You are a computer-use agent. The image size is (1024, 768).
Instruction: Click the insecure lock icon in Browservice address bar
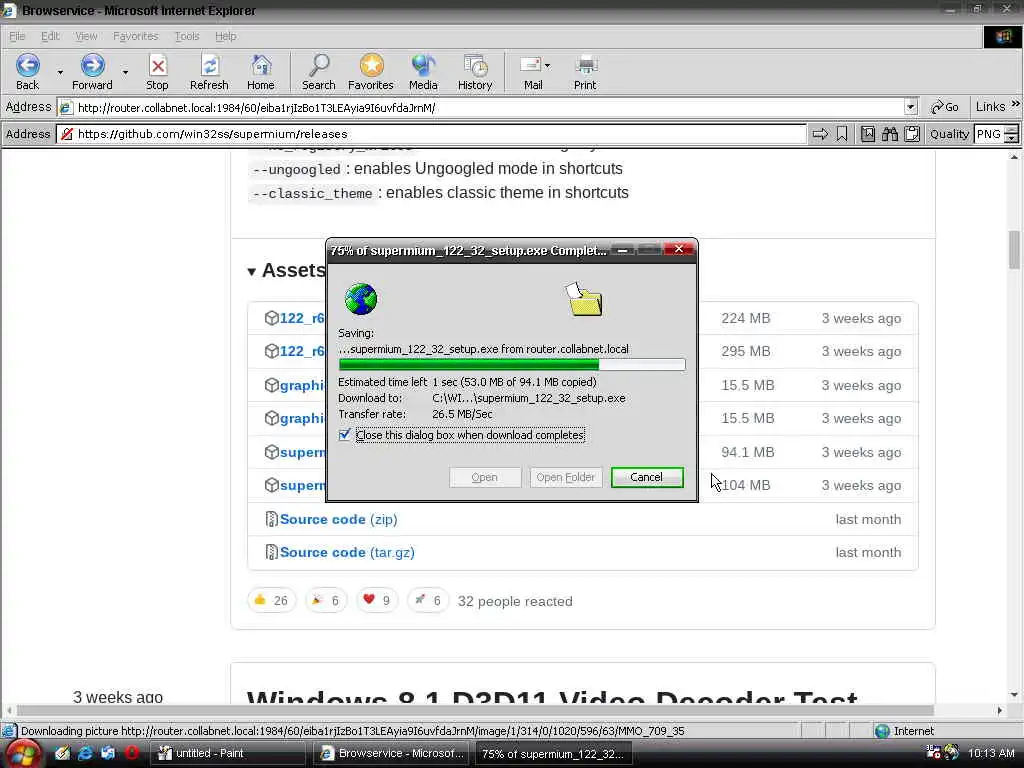67,134
